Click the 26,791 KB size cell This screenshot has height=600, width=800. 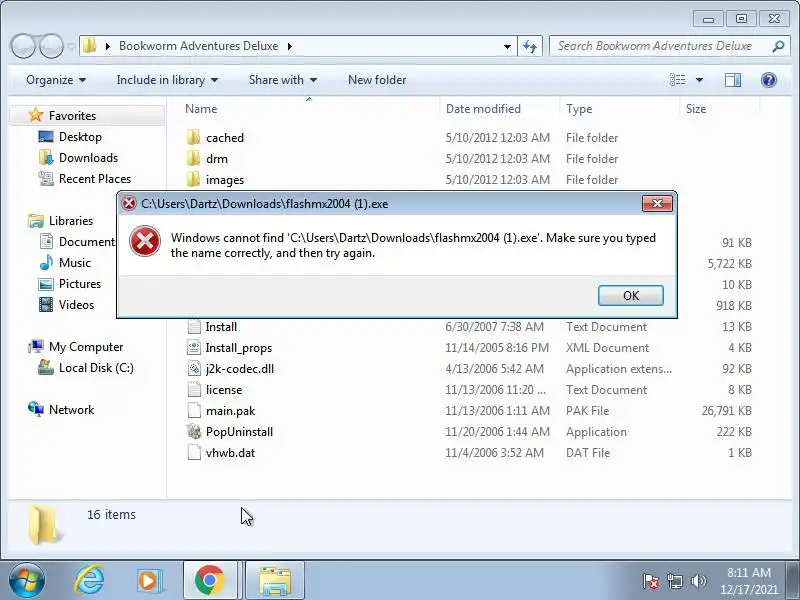tap(726, 411)
